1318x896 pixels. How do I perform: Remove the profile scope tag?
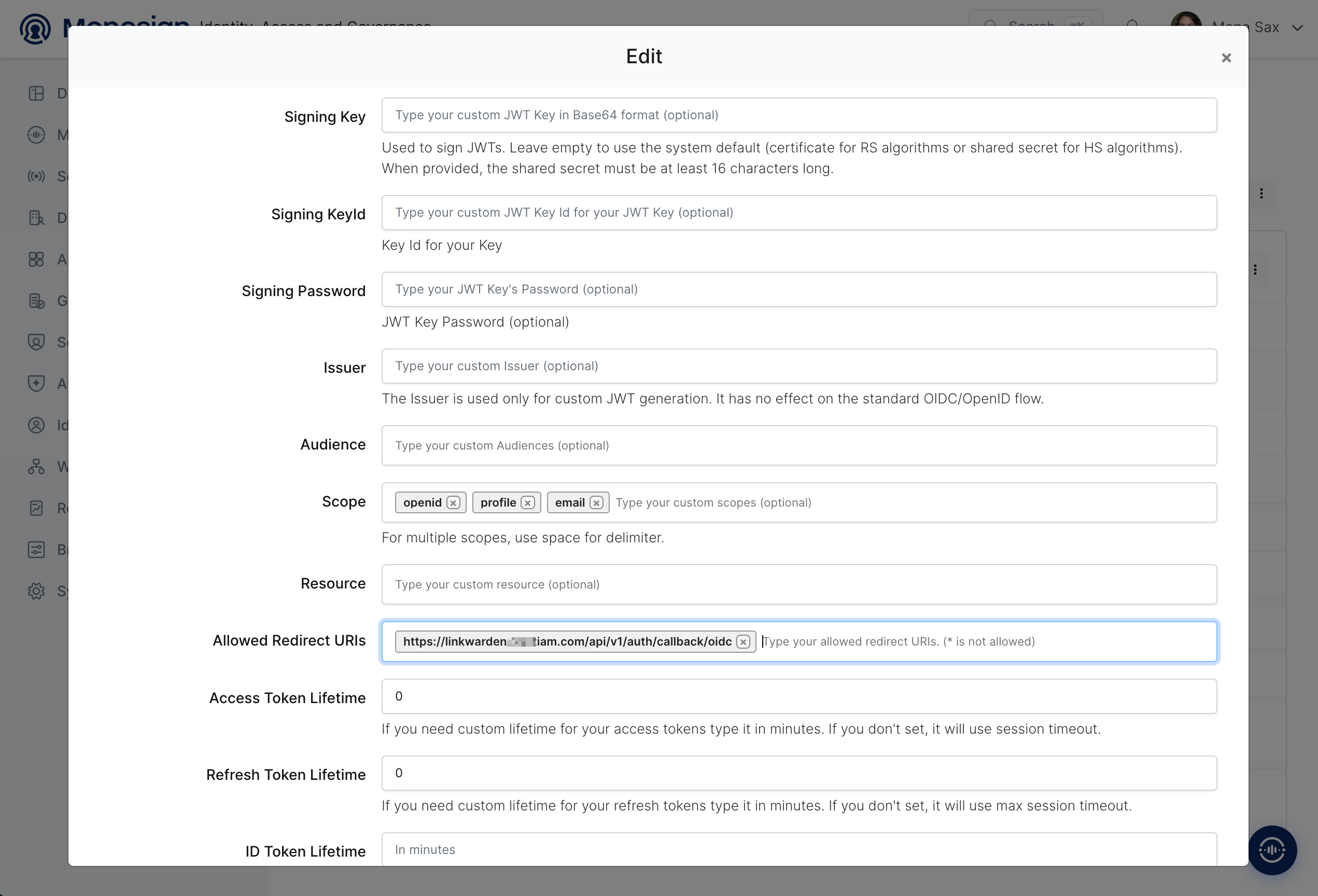(528, 503)
